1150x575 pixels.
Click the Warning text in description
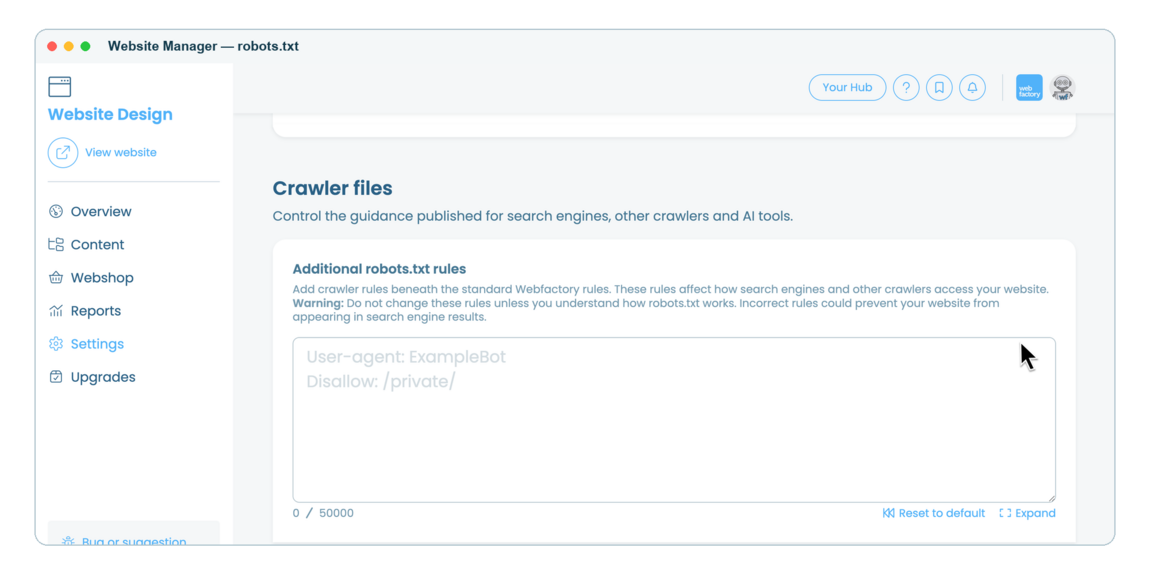[318, 303]
